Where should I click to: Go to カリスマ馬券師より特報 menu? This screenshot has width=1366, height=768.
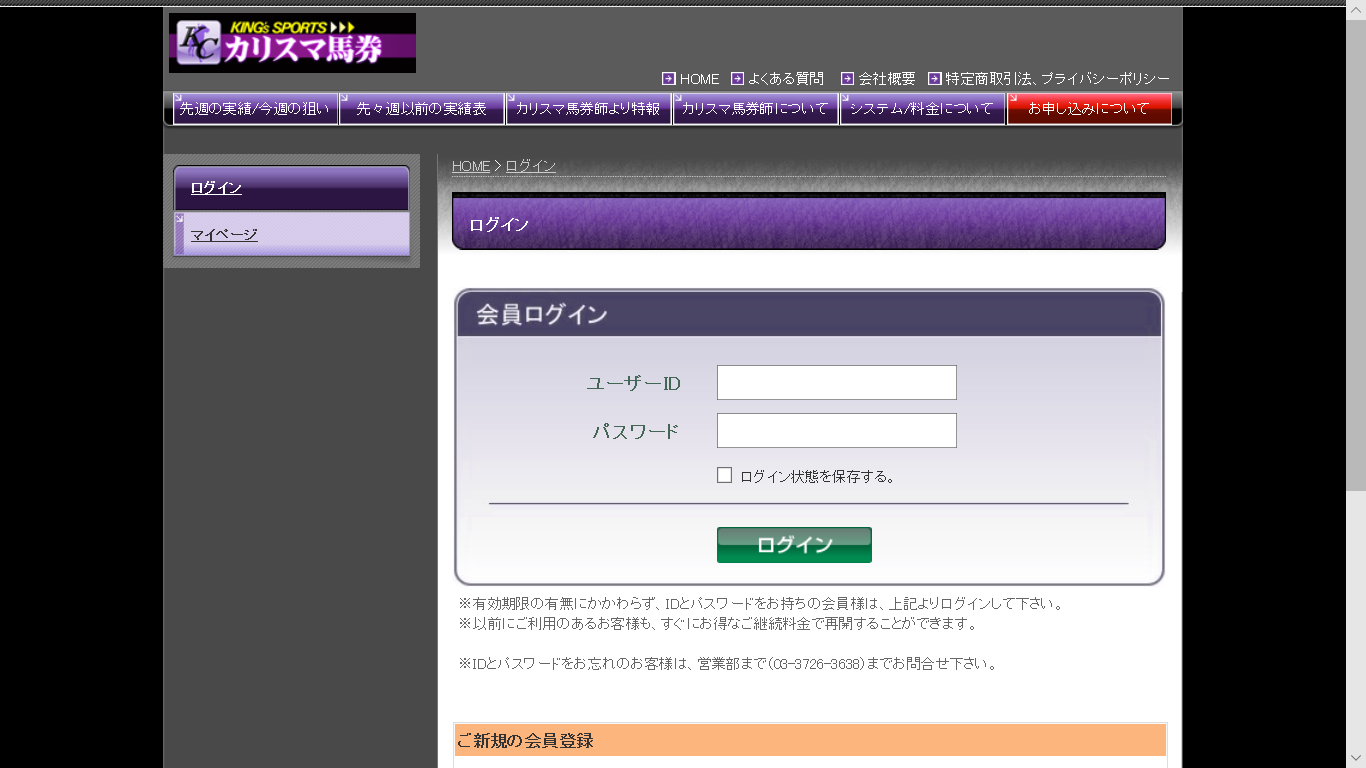pos(588,108)
